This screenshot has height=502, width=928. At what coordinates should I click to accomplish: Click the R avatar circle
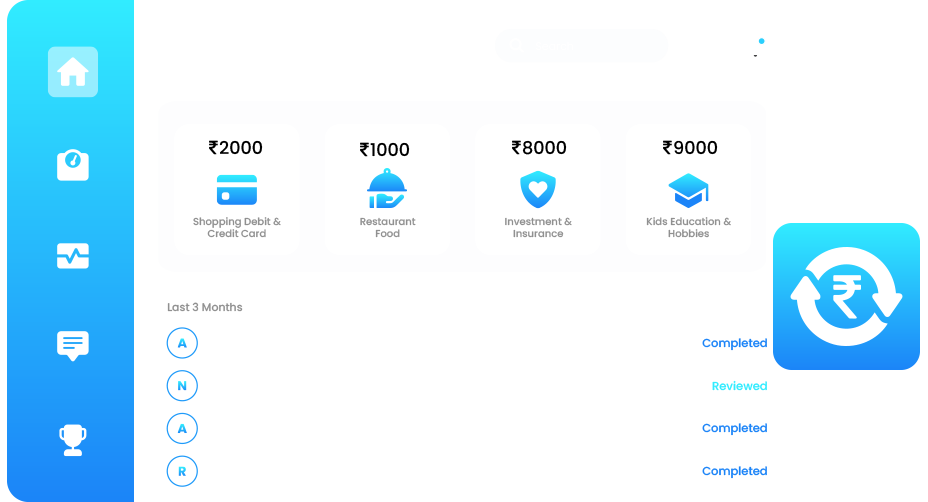click(x=182, y=471)
